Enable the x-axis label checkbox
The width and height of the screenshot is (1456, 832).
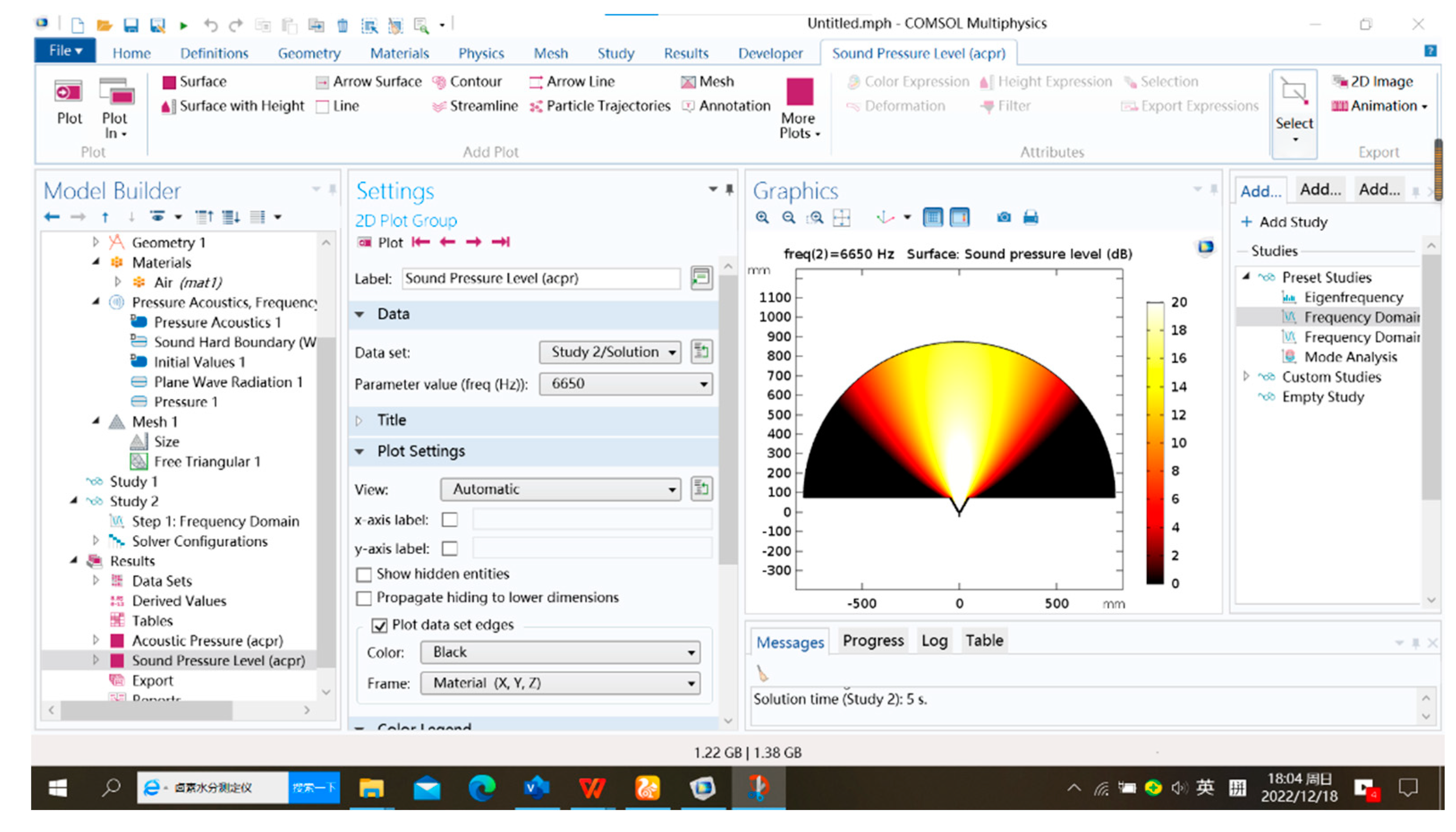tap(450, 519)
